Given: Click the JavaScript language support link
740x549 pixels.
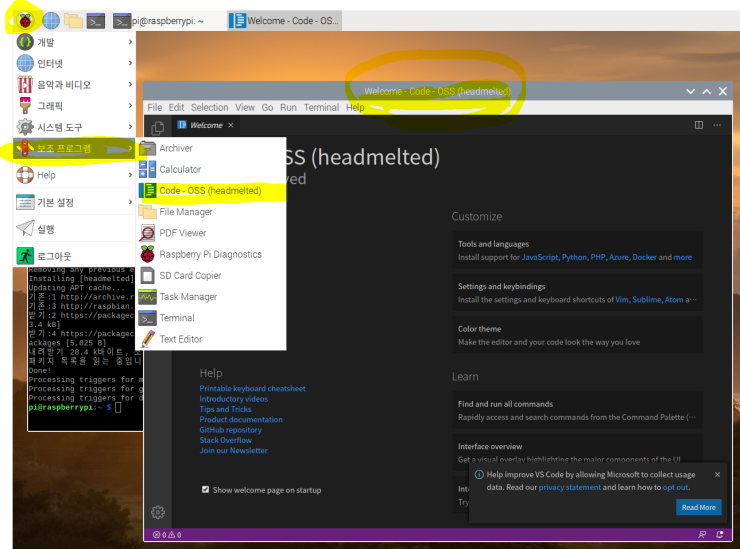Looking at the screenshot, I should pyautogui.click(x=539, y=257).
